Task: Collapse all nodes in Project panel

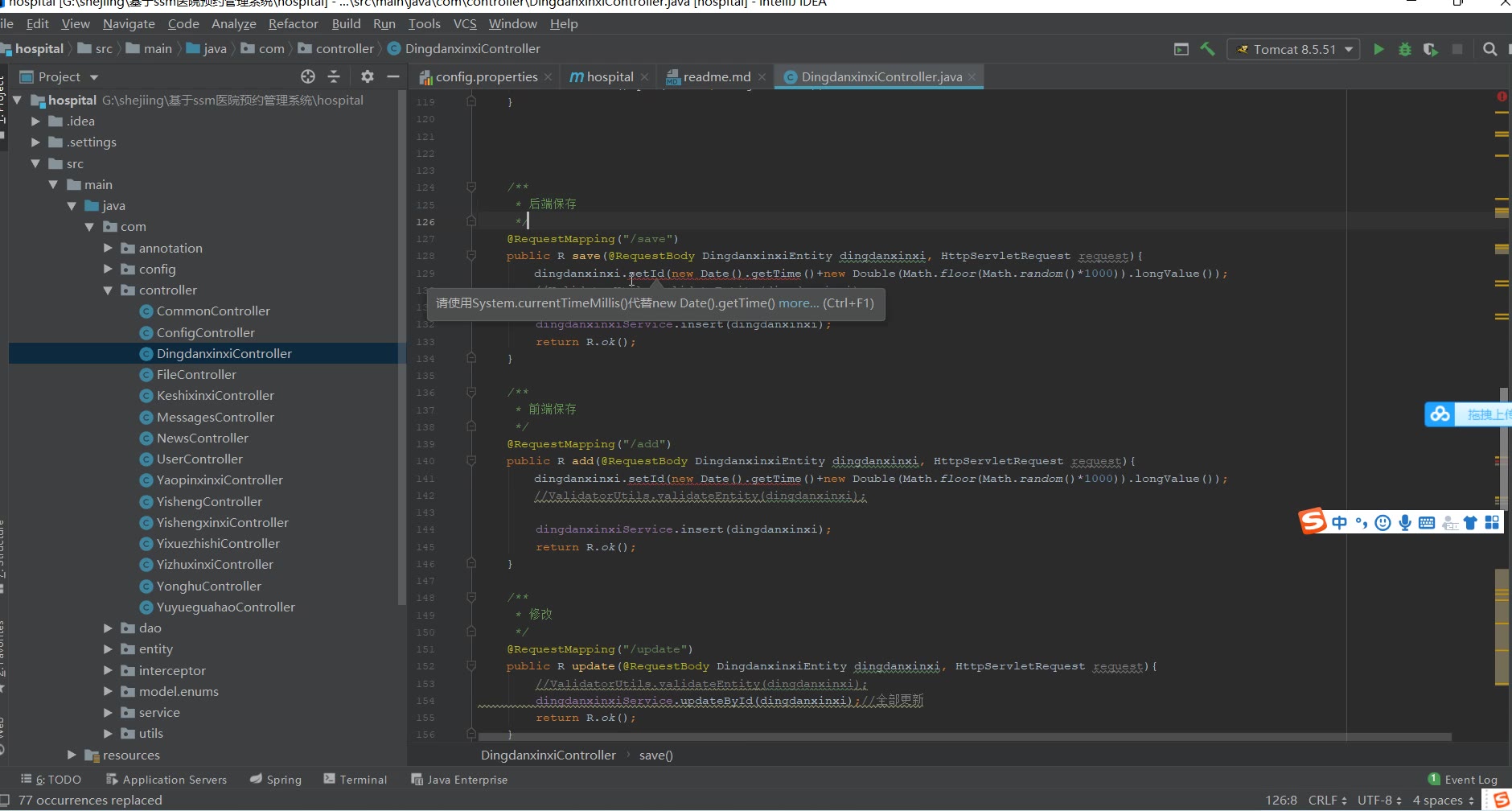Action: 334,76
